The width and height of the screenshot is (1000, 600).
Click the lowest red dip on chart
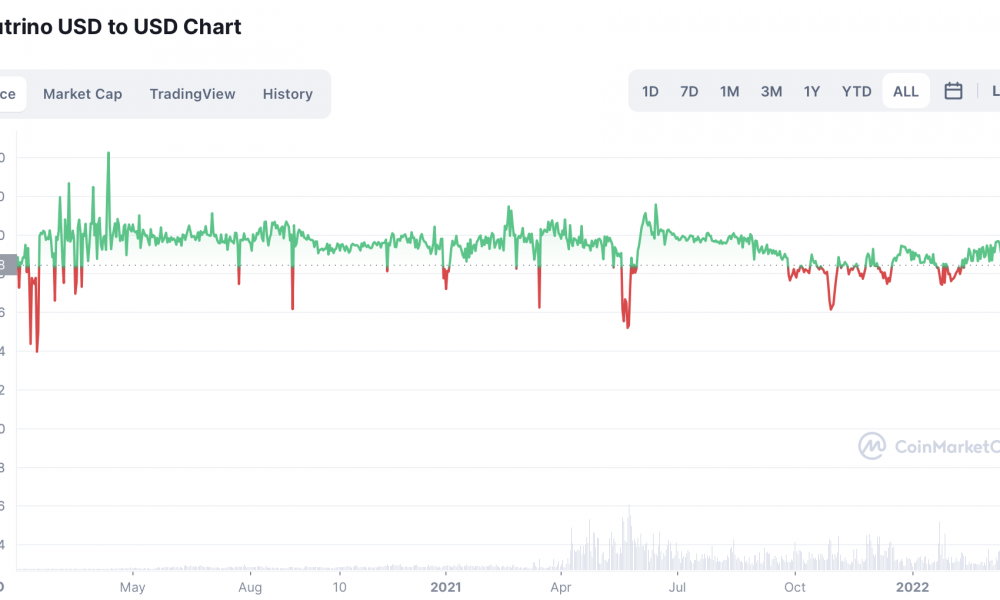click(x=37, y=350)
